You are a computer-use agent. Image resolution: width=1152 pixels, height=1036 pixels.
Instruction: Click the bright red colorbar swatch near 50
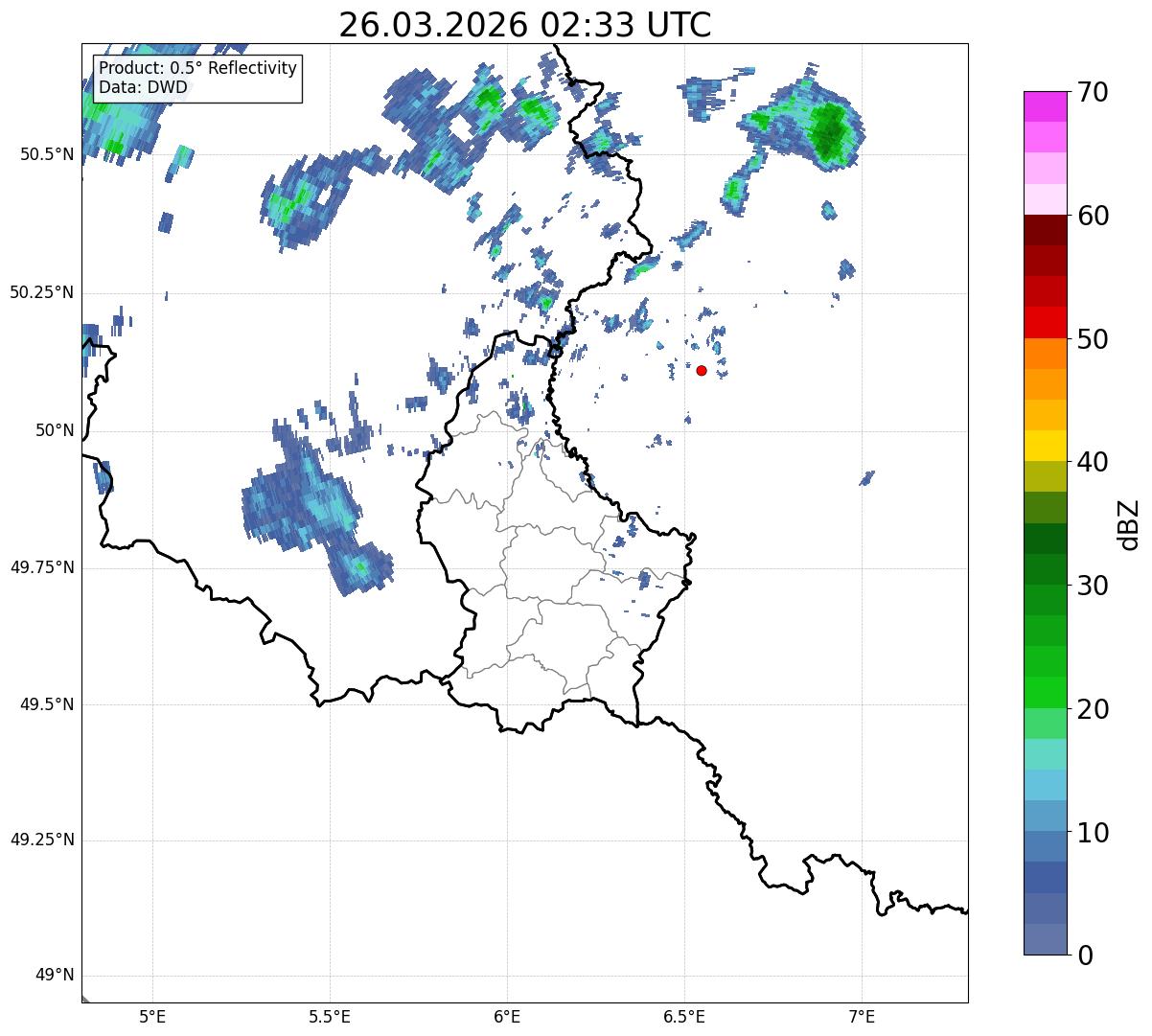[x=1044, y=322]
